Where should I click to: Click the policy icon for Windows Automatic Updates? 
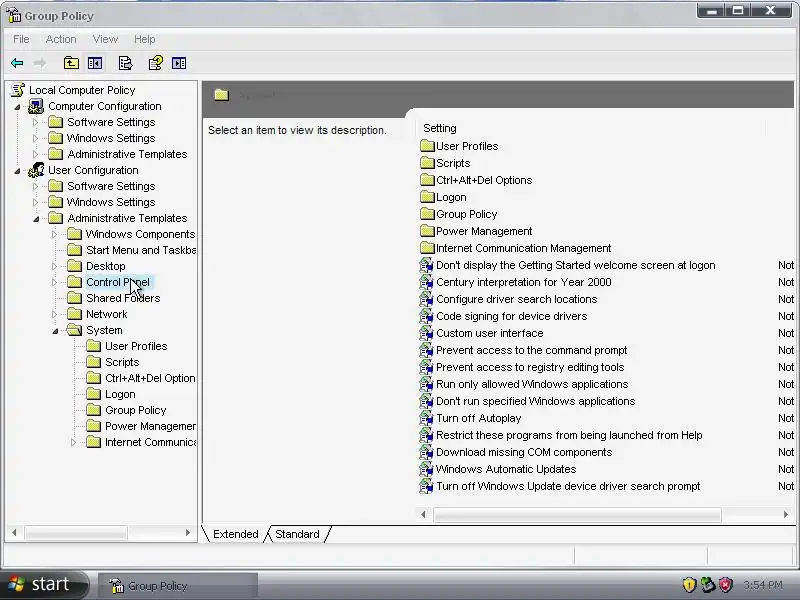426,469
